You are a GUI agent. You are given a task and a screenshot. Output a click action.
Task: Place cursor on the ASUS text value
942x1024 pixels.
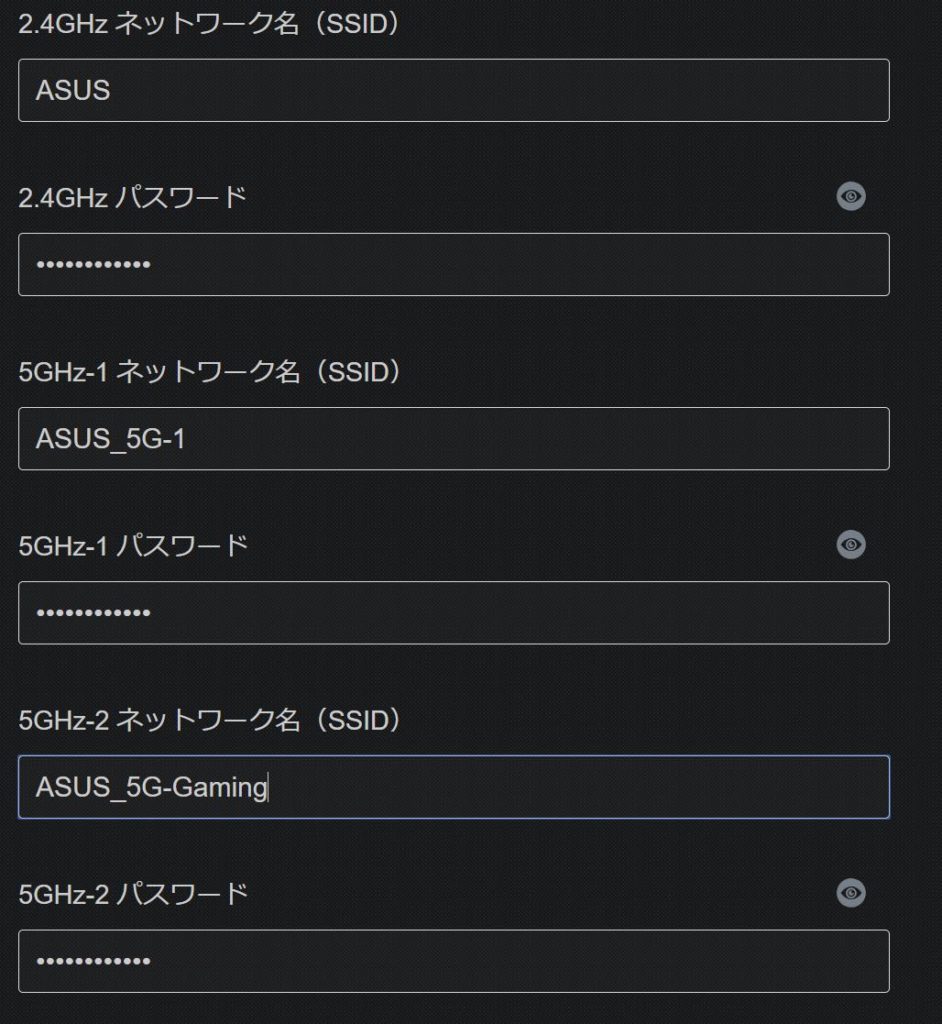pos(73,90)
